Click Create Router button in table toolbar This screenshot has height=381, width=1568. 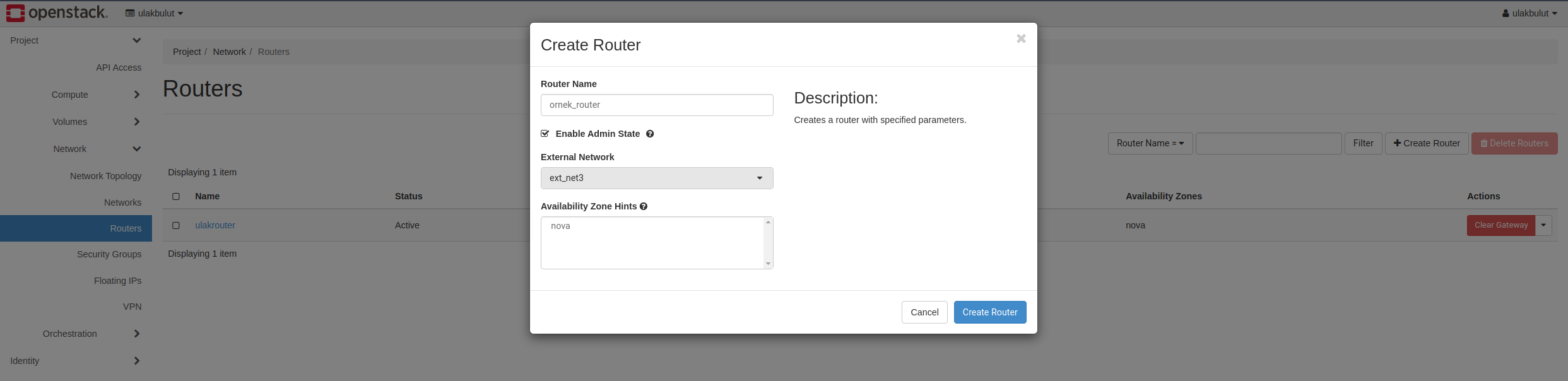(x=1427, y=143)
